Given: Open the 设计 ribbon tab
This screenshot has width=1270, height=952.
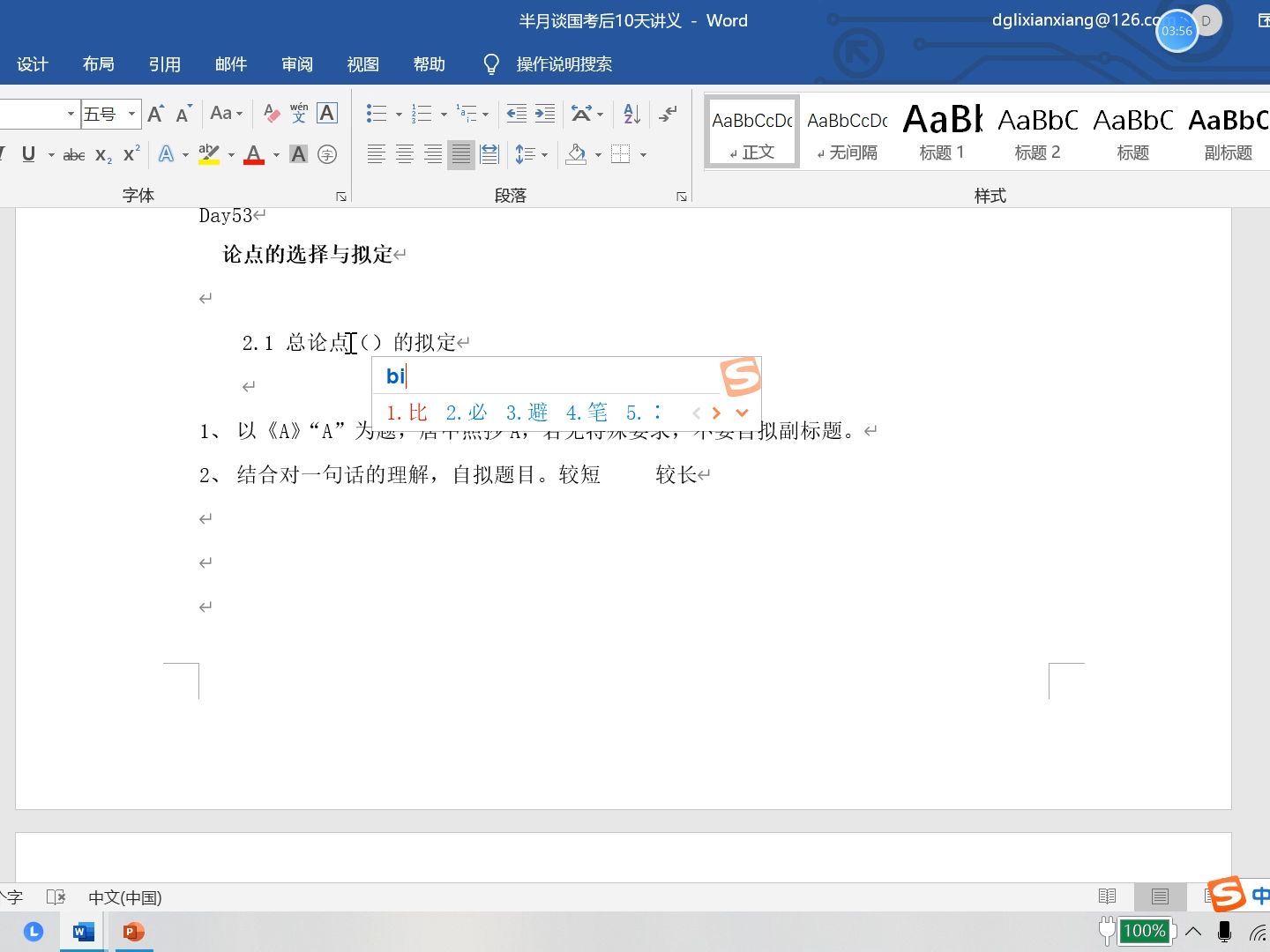Looking at the screenshot, I should (33, 64).
